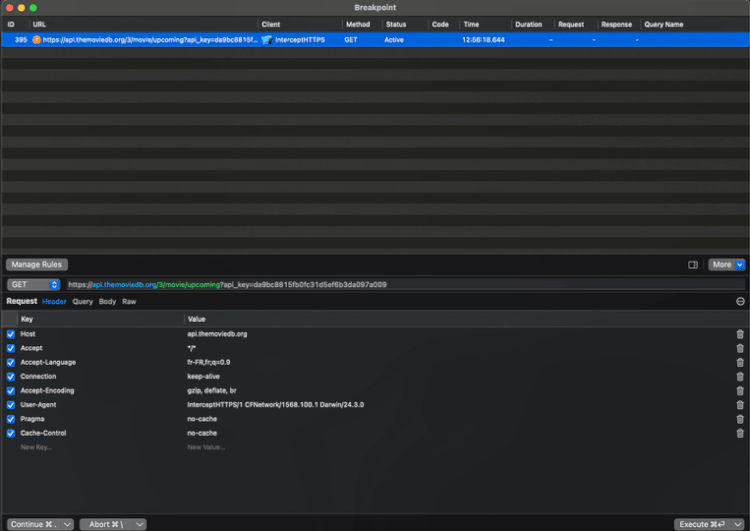
Task: Delete the Cache-Control header row
Action: (739, 433)
